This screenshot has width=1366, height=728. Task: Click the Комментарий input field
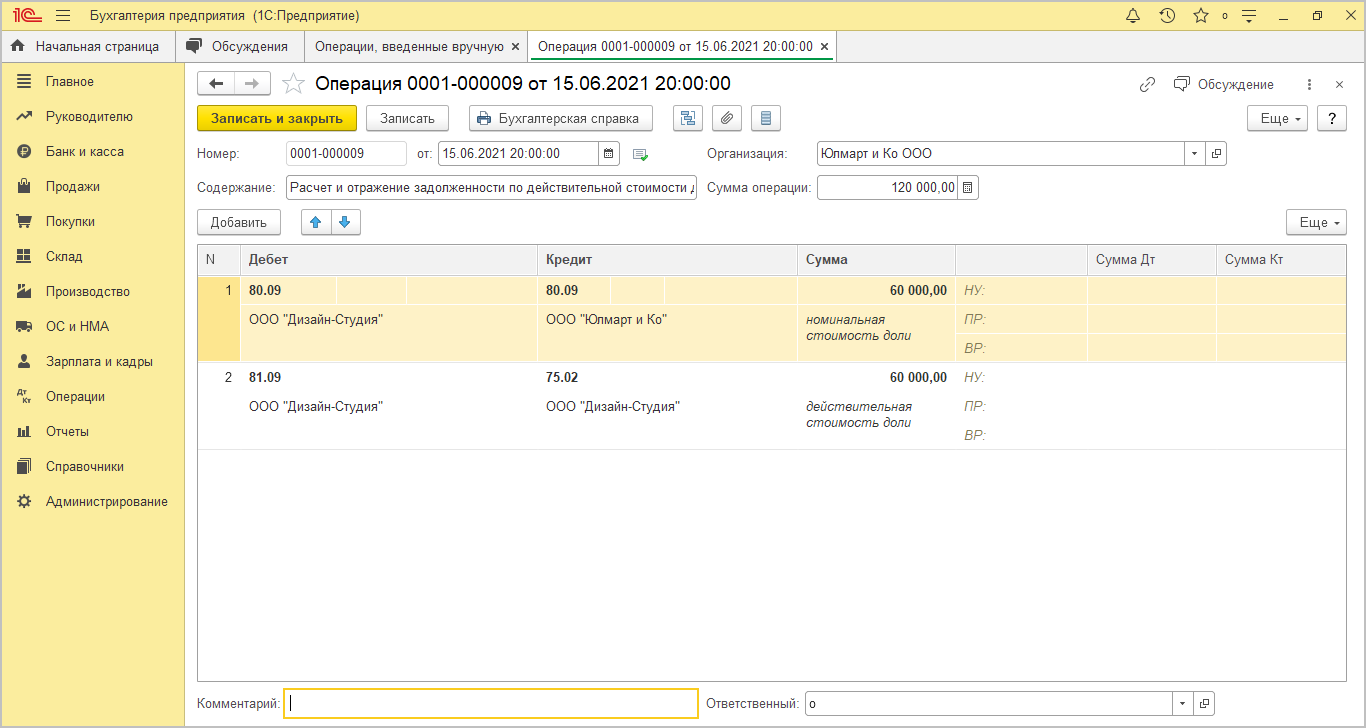coord(491,704)
